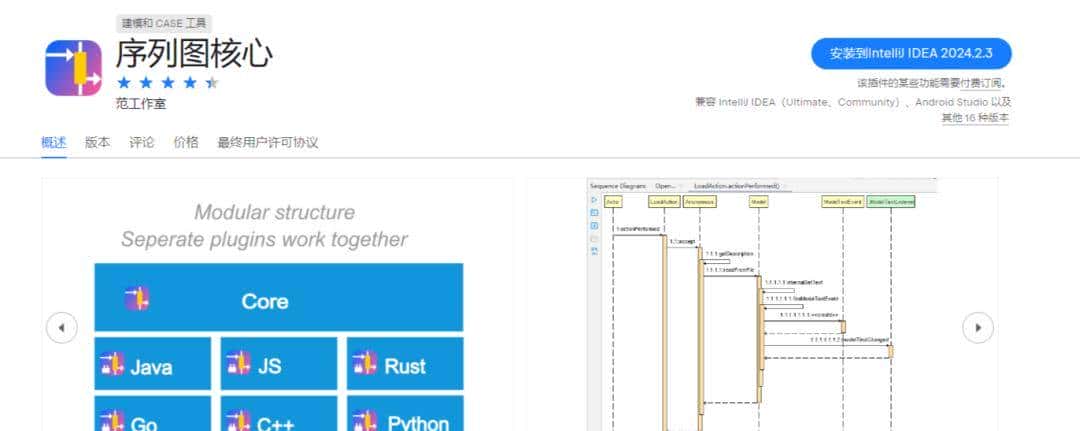Click 安装到IntelliJ IDEA 2024.2.3 button
The width and height of the screenshot is (1080, 431).
pos(911,54)
